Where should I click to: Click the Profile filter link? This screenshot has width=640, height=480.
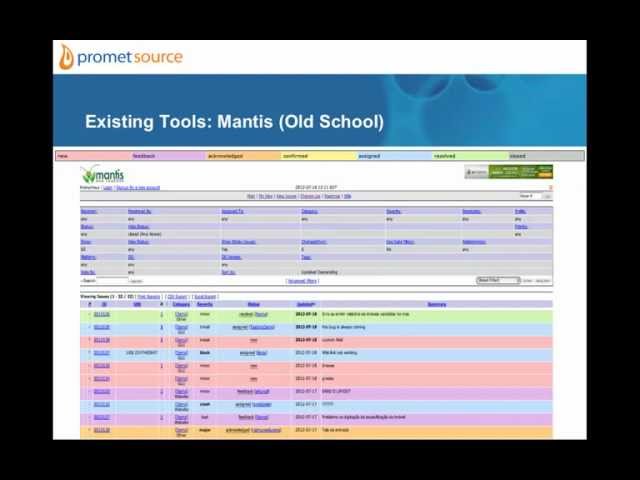pos(520,211)
